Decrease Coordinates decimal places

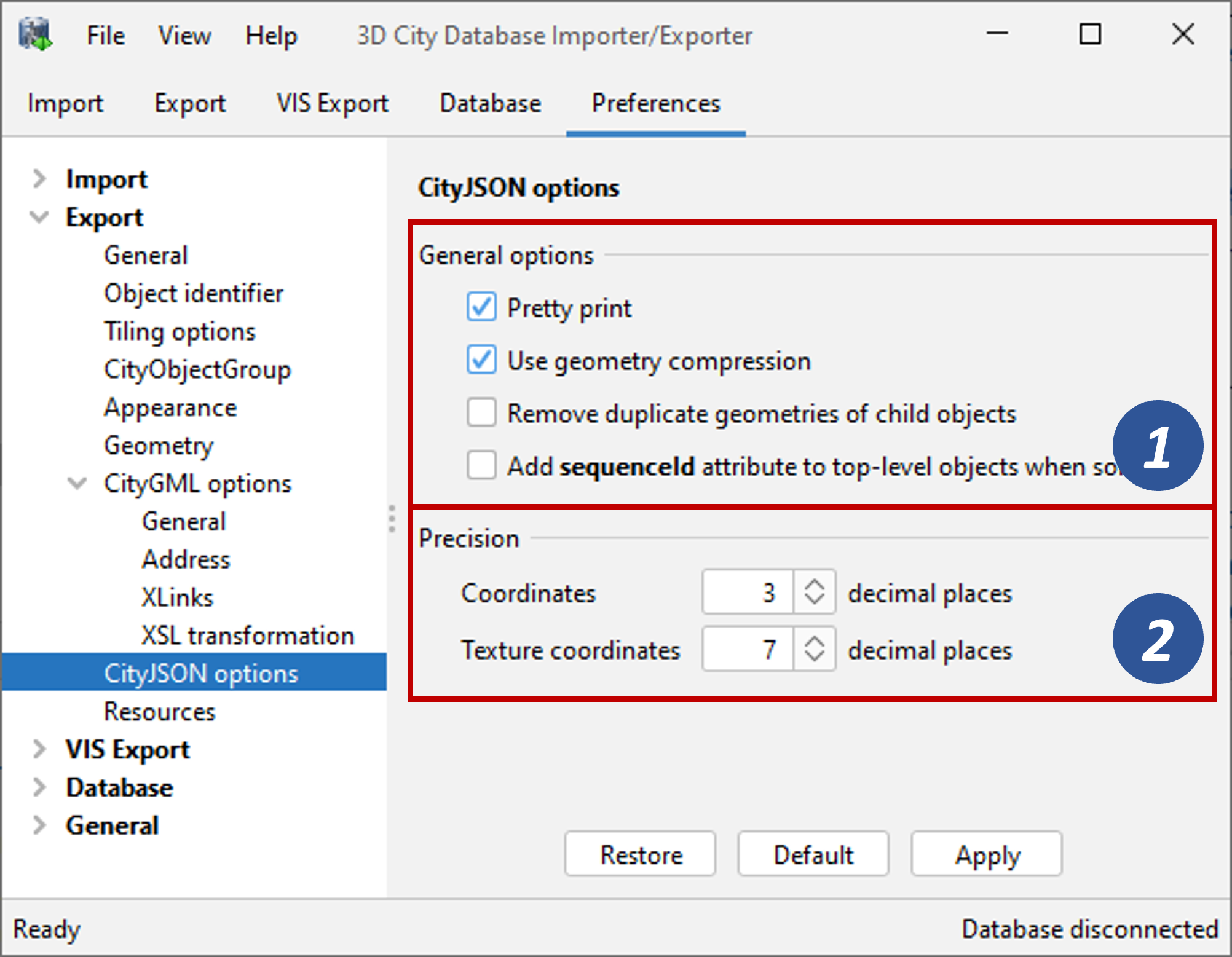(x=815, y=602)
